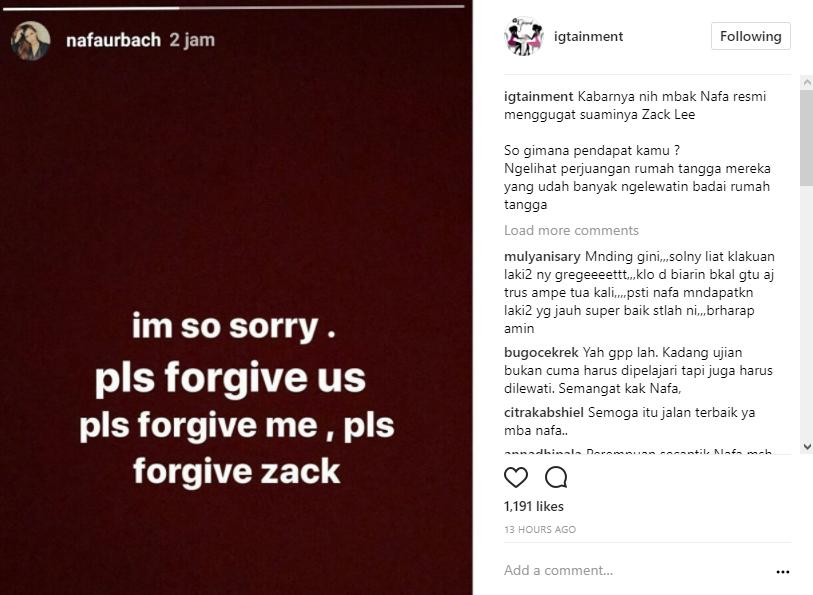Open igtainment profile picture avatar
Screen dimensions: 813x595
click(x=523, y=37)
